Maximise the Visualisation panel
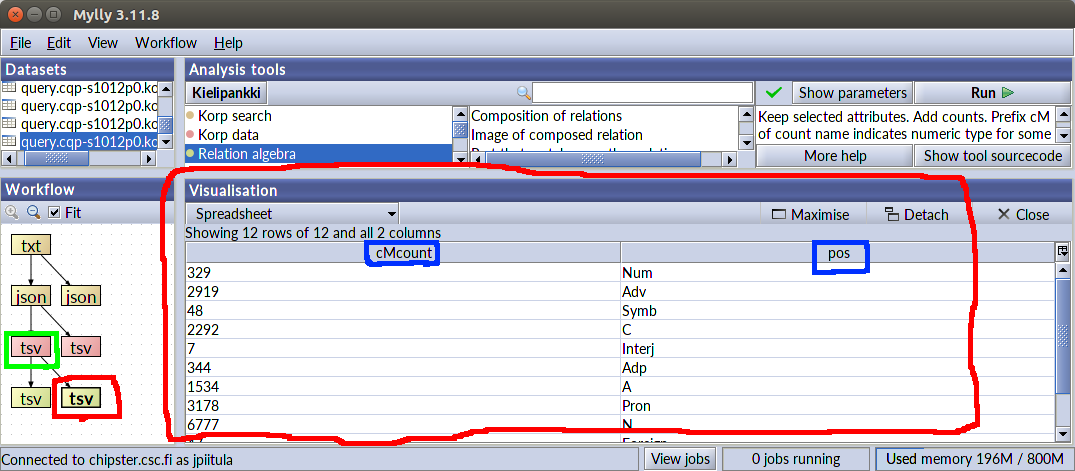The height and width of the screenshot is (471, 1075). (810, 214)
